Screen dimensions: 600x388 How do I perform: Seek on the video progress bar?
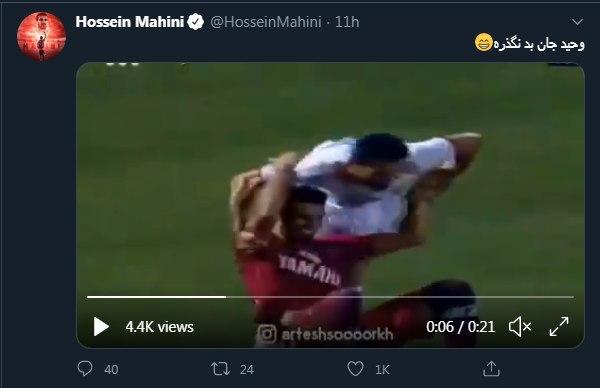pos(330,297)
